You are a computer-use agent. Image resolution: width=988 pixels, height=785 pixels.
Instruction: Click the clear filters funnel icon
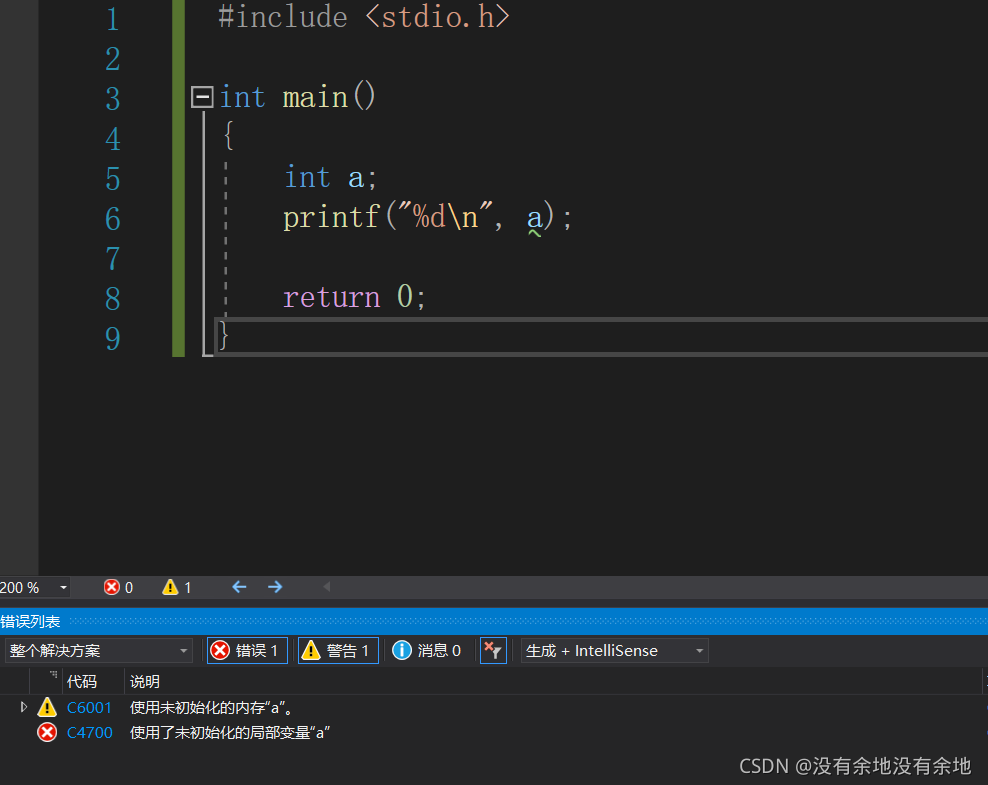point(493,650)
